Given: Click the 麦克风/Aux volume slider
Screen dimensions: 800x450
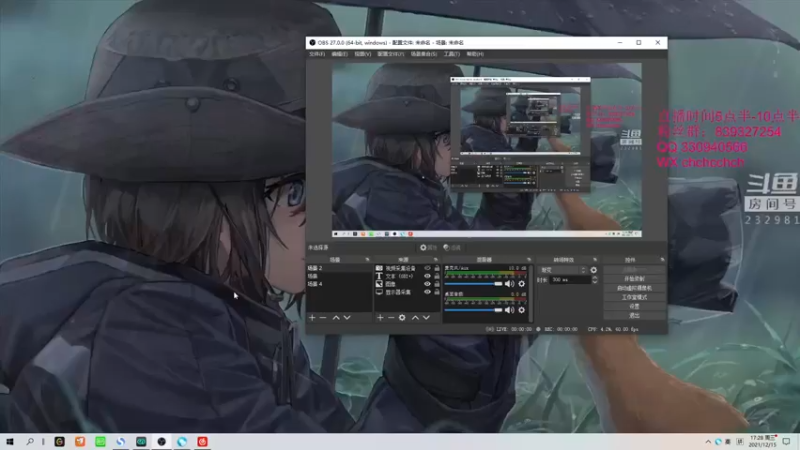Looking at the screenshot, I should (x=473, y=284).
